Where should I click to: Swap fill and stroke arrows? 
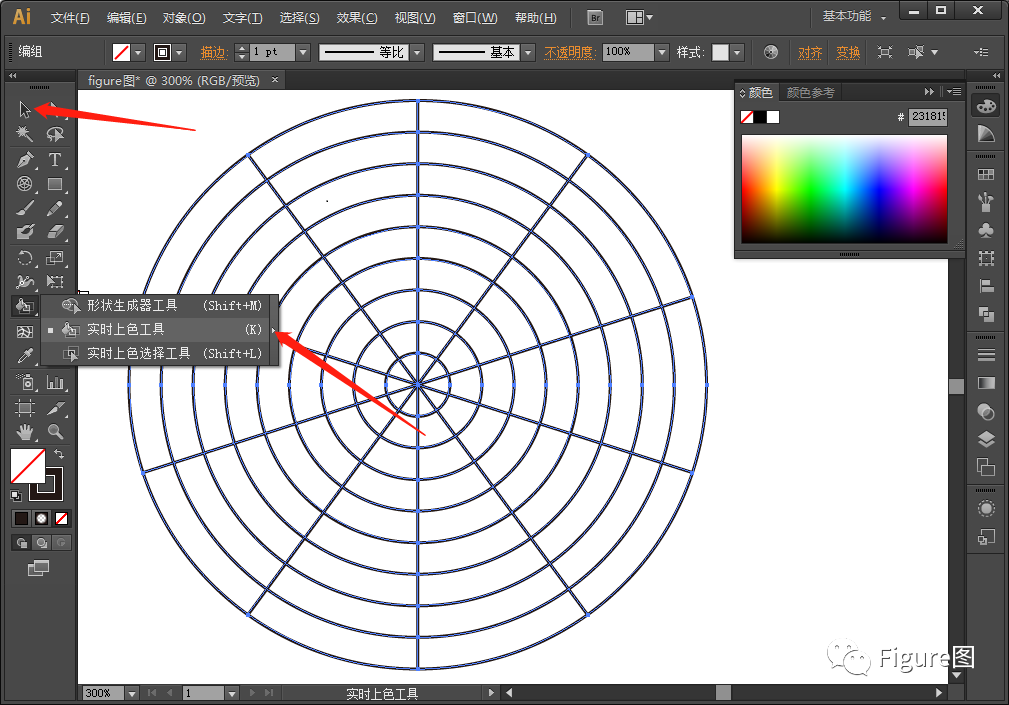(59, 454)
